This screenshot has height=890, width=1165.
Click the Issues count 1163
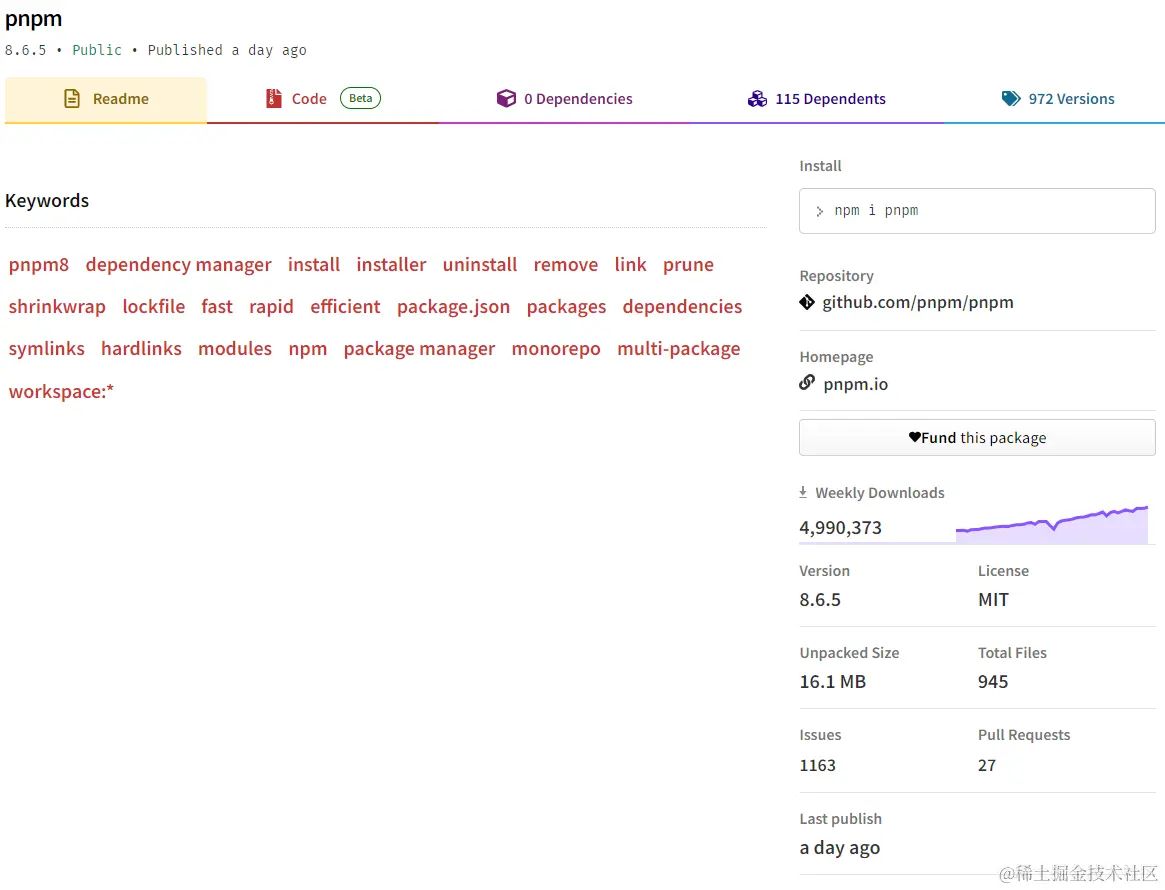pos(817,765)
